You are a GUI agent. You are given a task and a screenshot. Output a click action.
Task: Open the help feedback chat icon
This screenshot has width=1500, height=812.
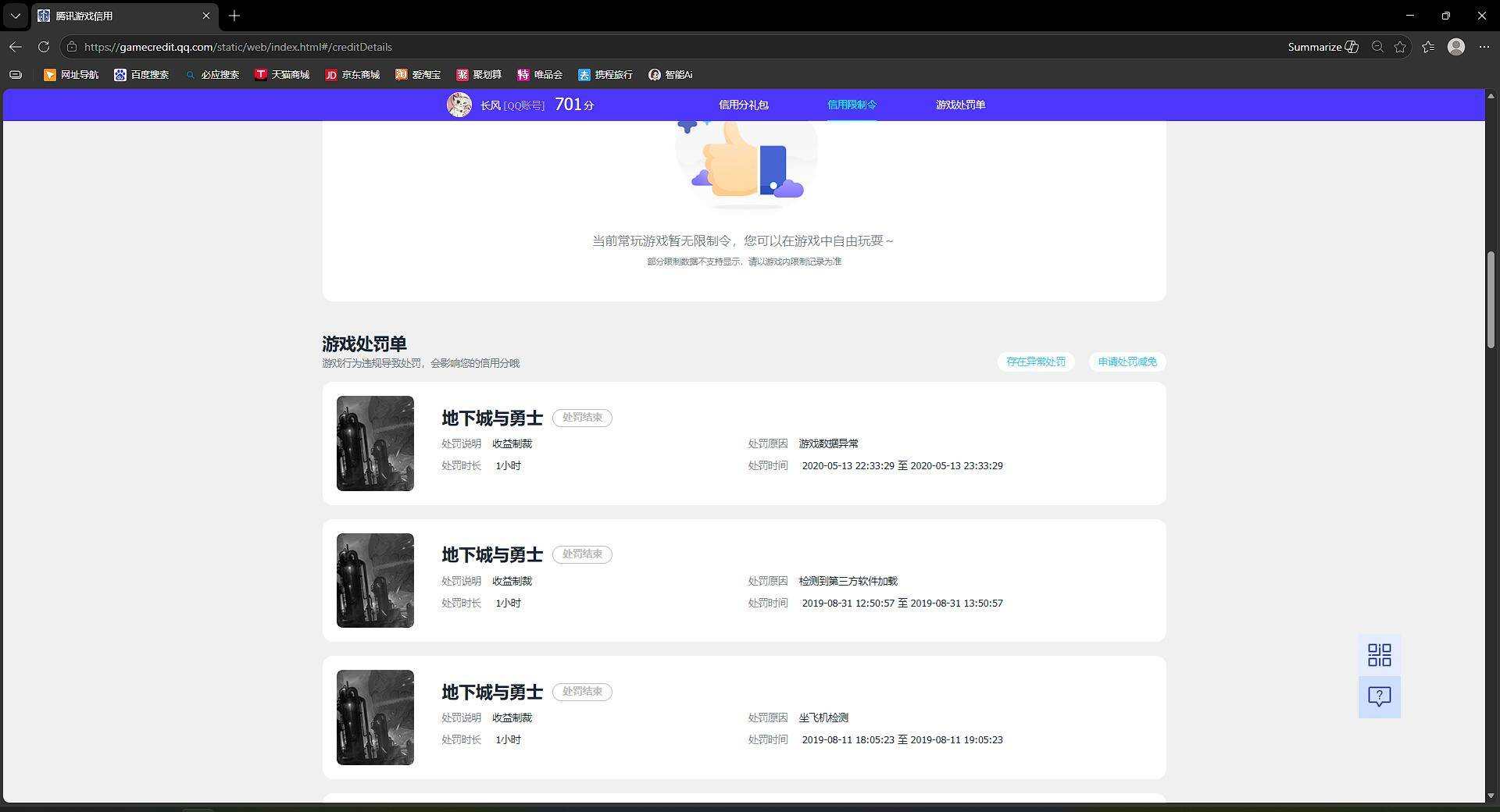[1379, 696]
